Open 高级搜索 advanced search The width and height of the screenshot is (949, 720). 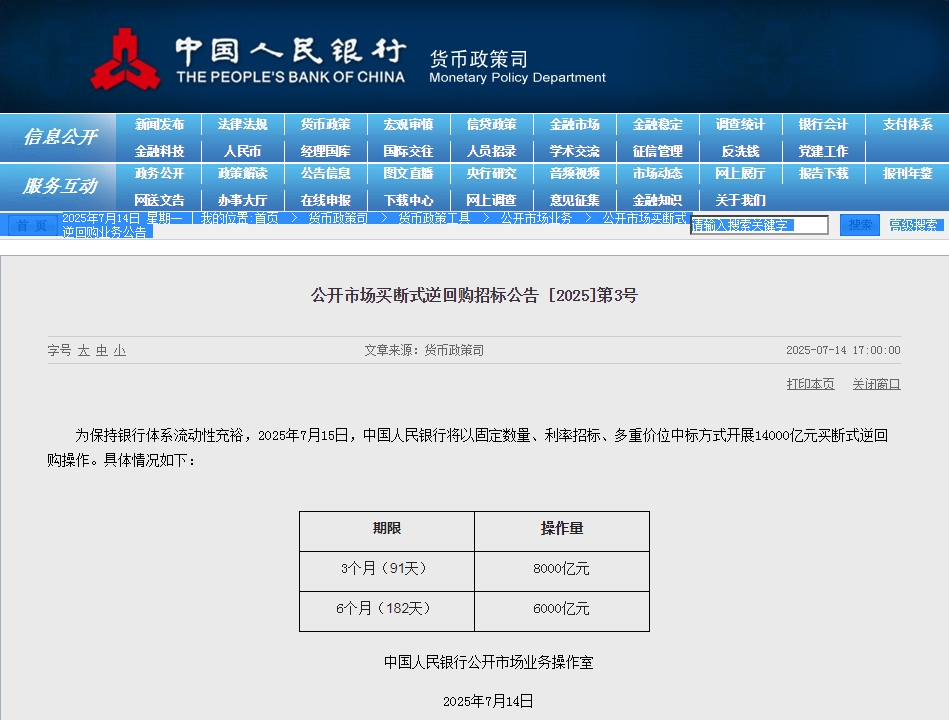click(913, 225)
